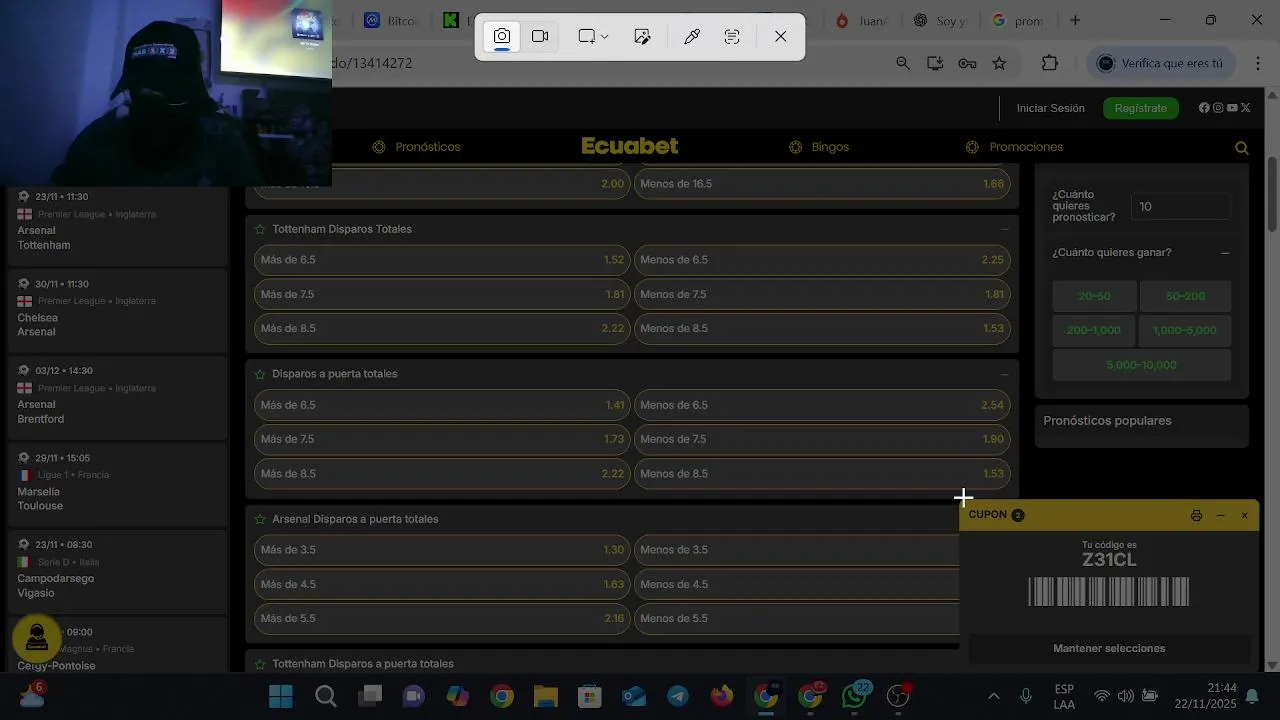Open the Bingos menu
Image resolution: width=1280 pixels, height=720 pixels.
(x=819, y=147)
